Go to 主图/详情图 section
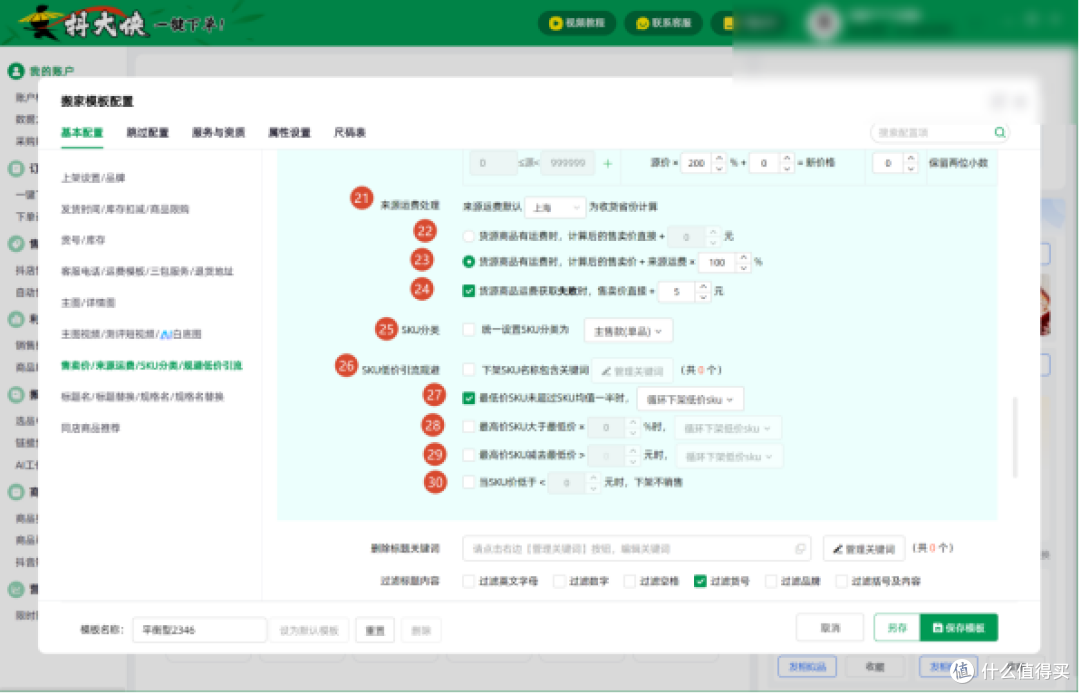 click(x=88, y=302)
